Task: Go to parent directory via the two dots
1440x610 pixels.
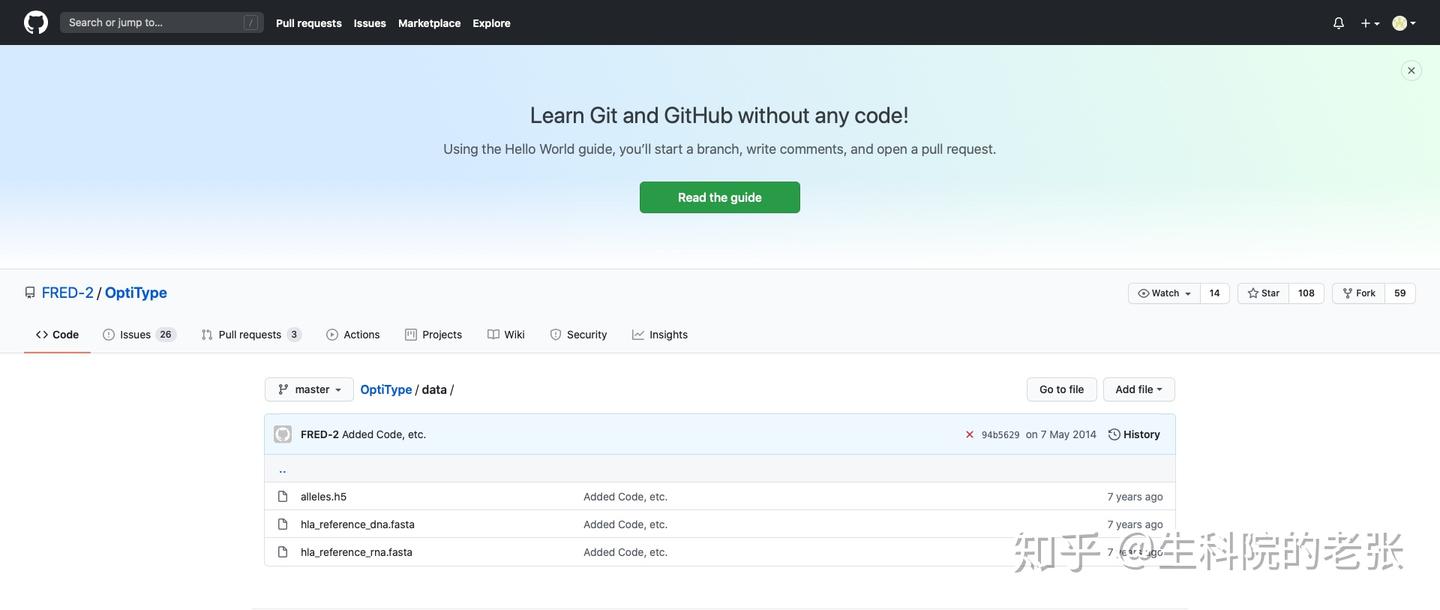Action: point(283,469)
